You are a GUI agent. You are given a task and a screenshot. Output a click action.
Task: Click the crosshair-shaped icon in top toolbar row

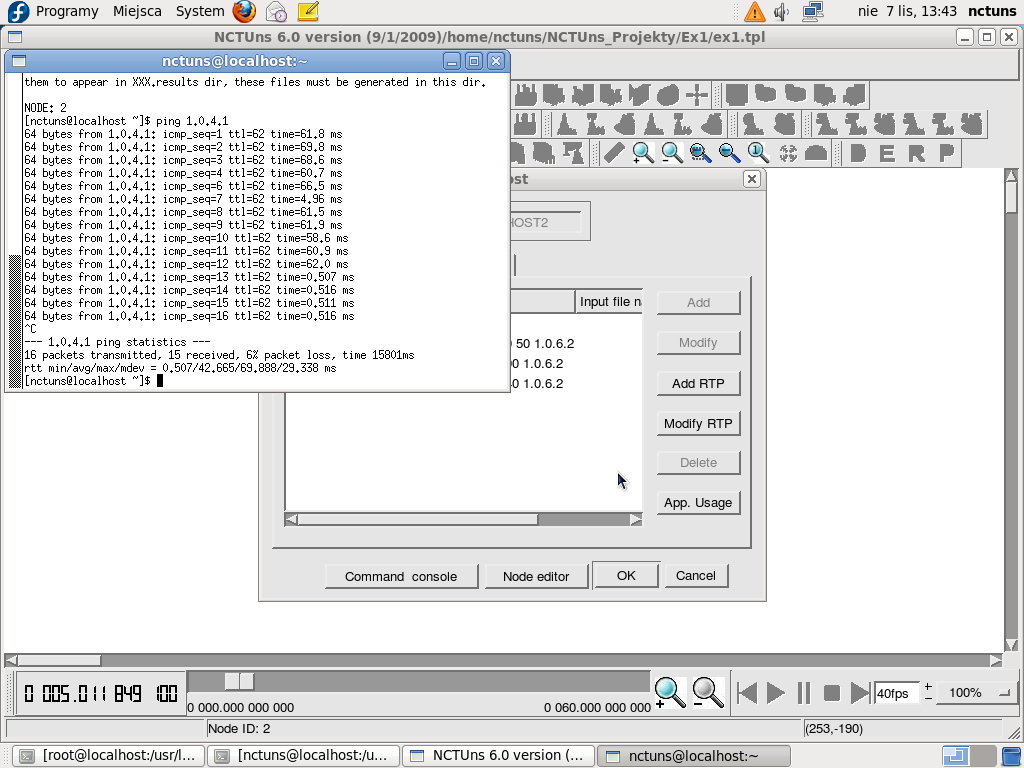click(697, 95)
